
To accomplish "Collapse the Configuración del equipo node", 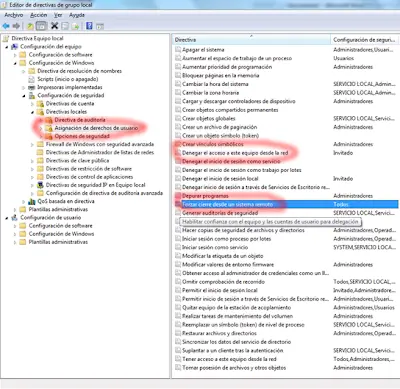I will (x=6, y=47).
